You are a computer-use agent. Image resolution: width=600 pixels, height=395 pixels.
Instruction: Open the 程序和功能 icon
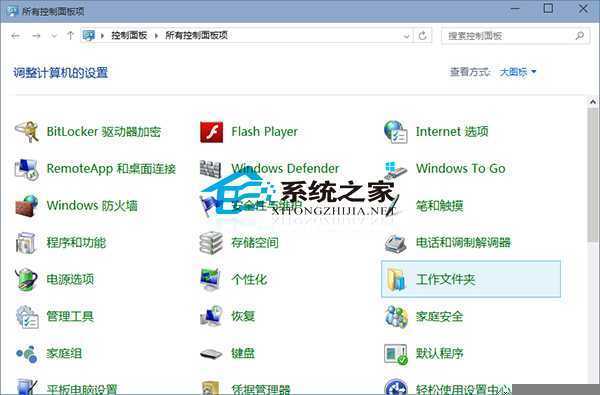pos(26,243)
